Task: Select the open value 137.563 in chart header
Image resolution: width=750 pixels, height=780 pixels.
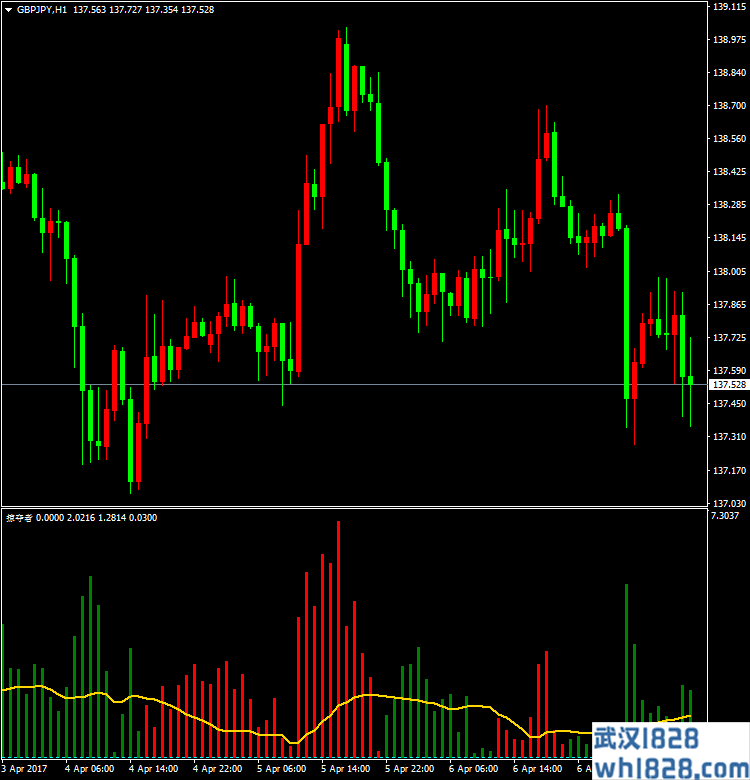Action: [90, 9]
